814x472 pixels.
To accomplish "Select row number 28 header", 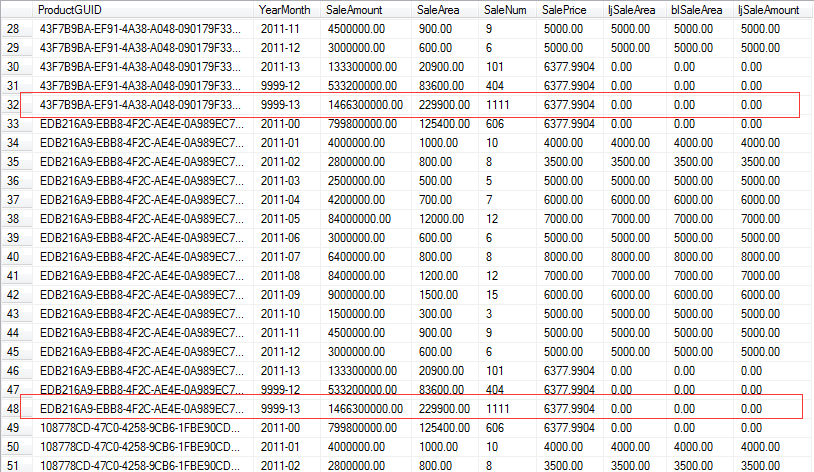I will click(13, 29).
